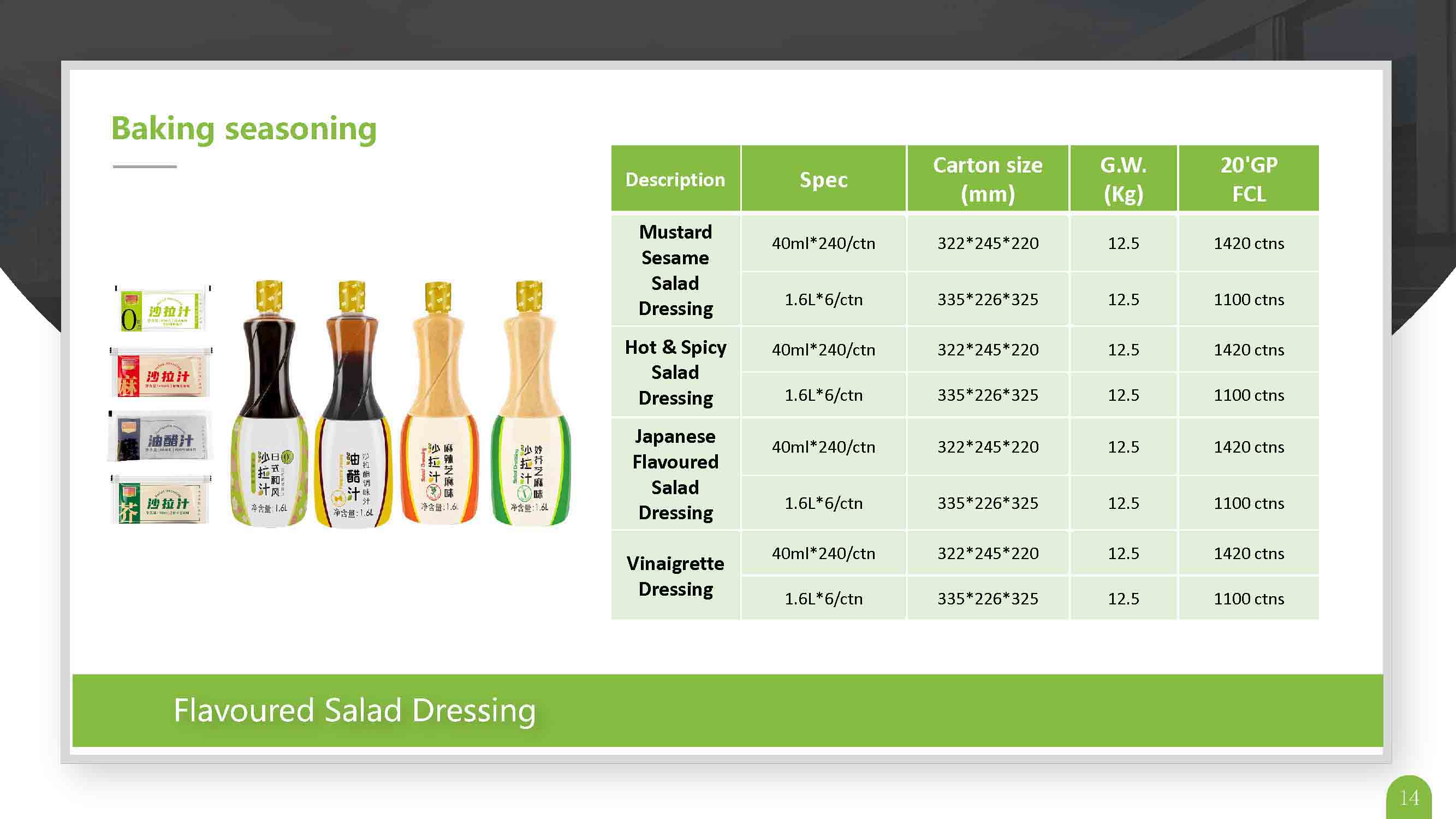
Task: Click 40ml*240/ctn spec for Mustard Sesame dressing
Action: [x=823, y=243]
